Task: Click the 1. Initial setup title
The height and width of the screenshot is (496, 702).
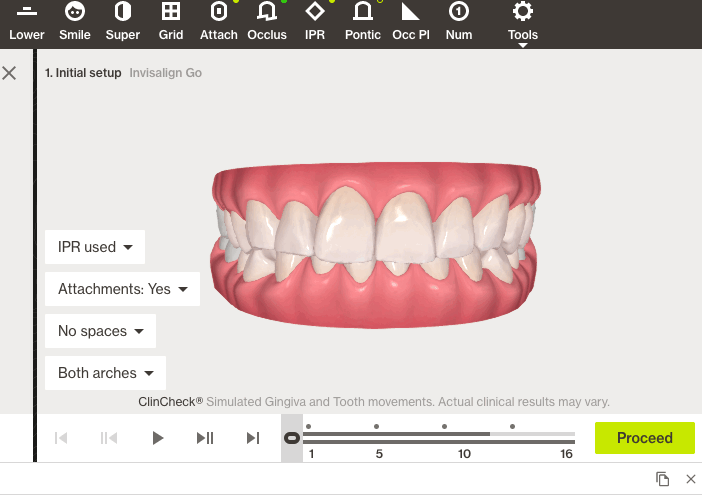Action: pos(83,73)
